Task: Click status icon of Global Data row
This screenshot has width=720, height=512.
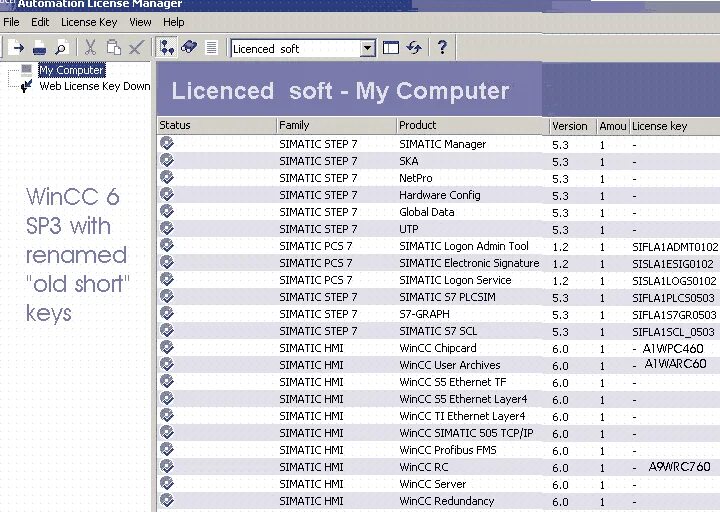Action: (x=167, y=211)
